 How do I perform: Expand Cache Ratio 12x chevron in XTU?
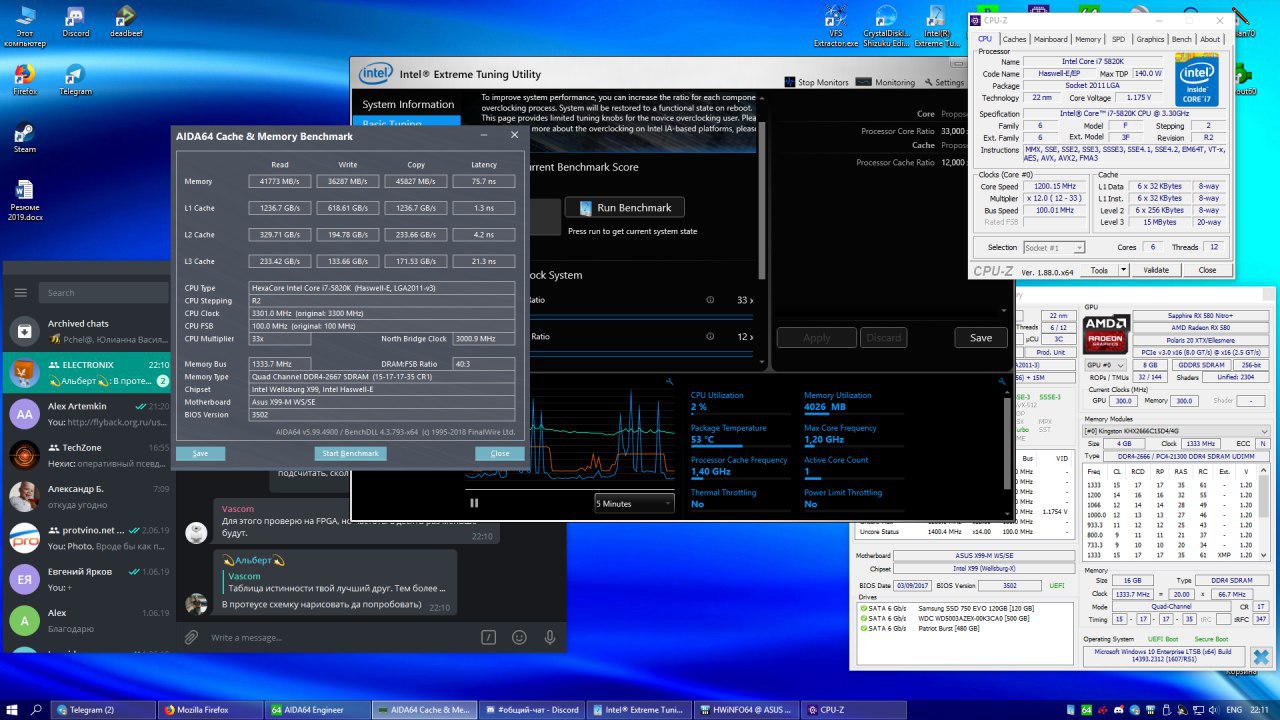click(x=751, y=337)
